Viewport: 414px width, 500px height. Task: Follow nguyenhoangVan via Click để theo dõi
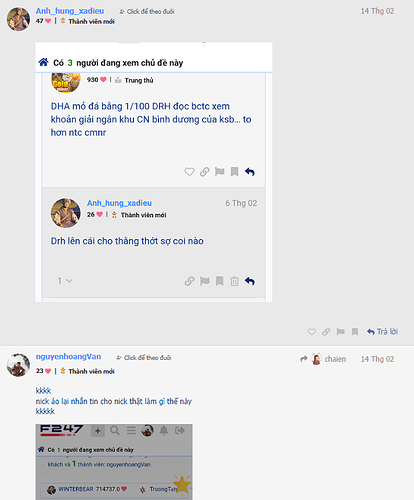tap(144, 358)
